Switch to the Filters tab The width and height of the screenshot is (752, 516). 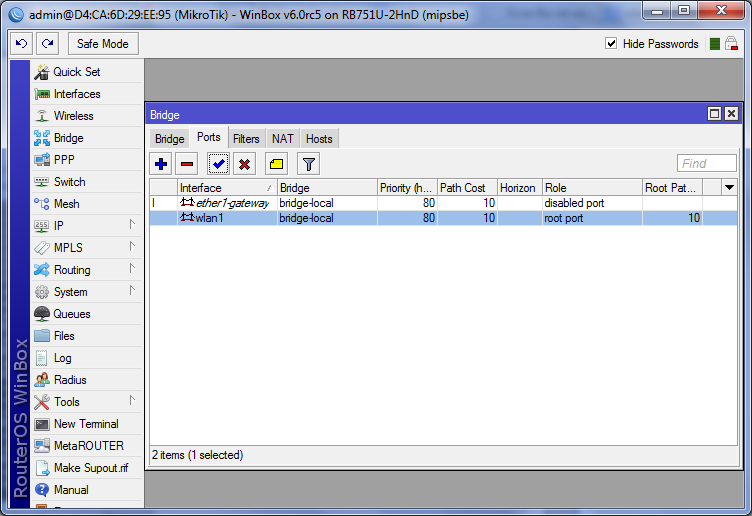(x=246, y=139)
